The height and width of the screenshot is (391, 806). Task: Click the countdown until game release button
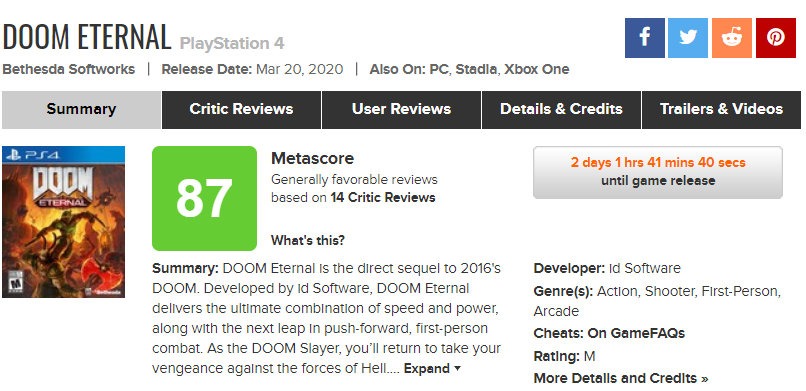click(658, 172)
